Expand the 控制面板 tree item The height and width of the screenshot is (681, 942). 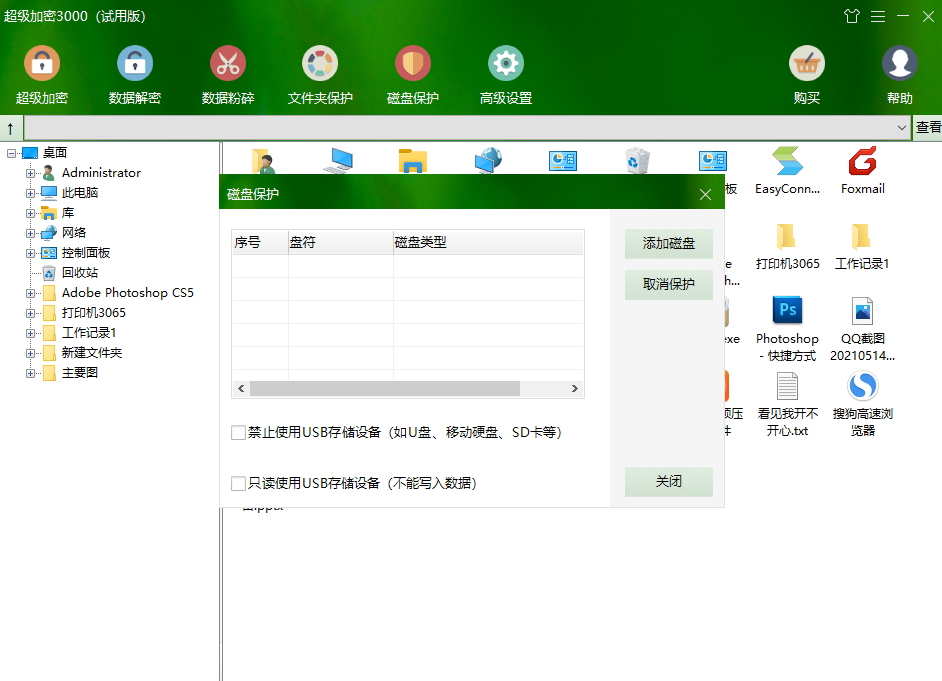point(33,252)
